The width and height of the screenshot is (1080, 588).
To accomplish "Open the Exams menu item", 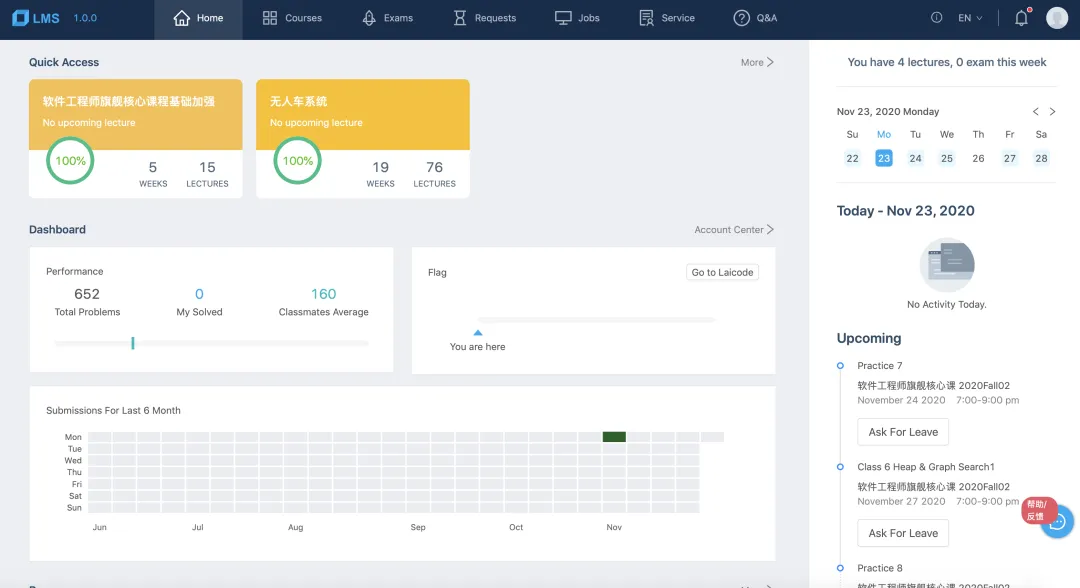I will coord(388,18).
